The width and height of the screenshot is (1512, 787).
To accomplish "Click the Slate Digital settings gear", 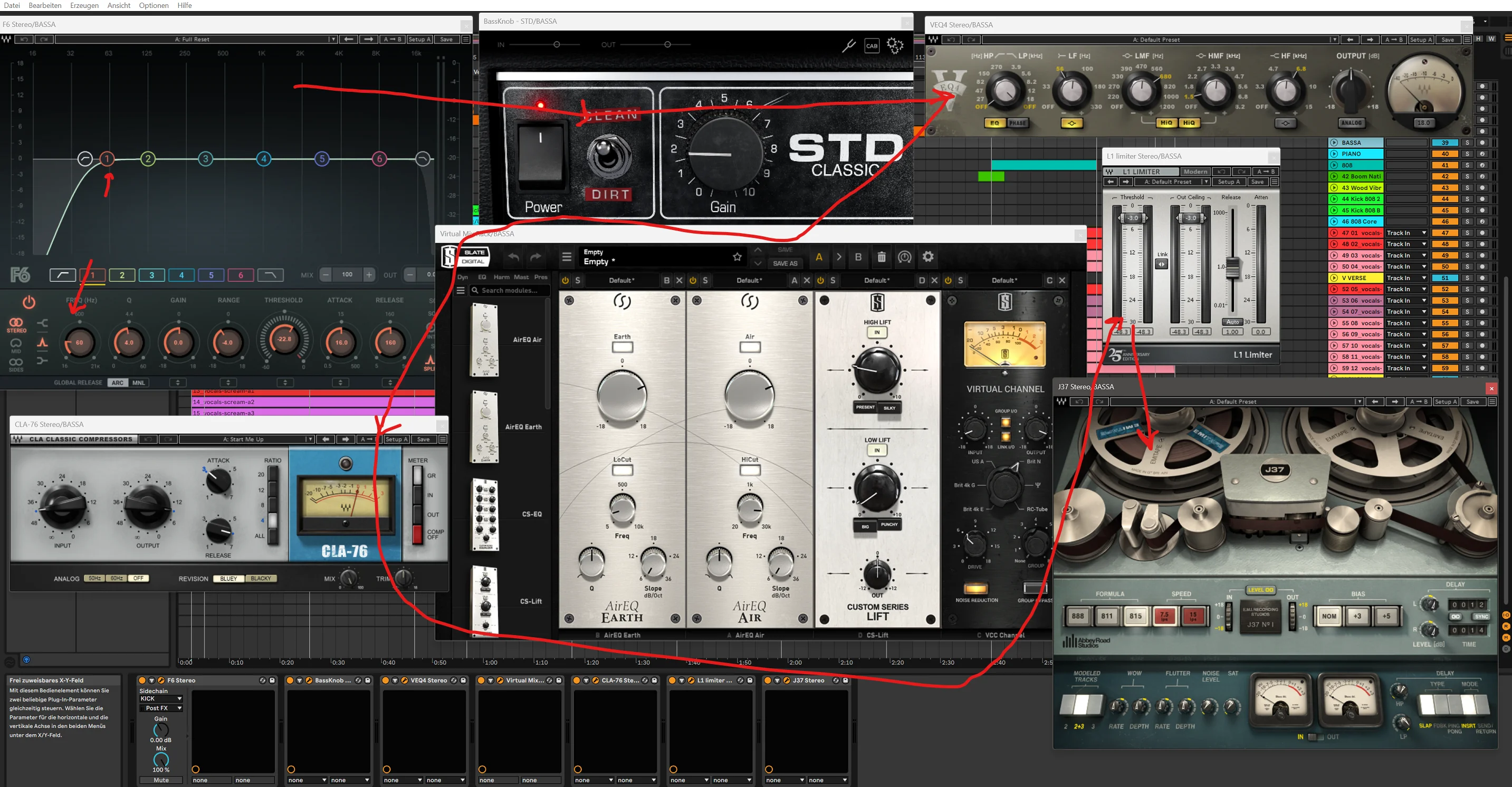I will (928, 256).
